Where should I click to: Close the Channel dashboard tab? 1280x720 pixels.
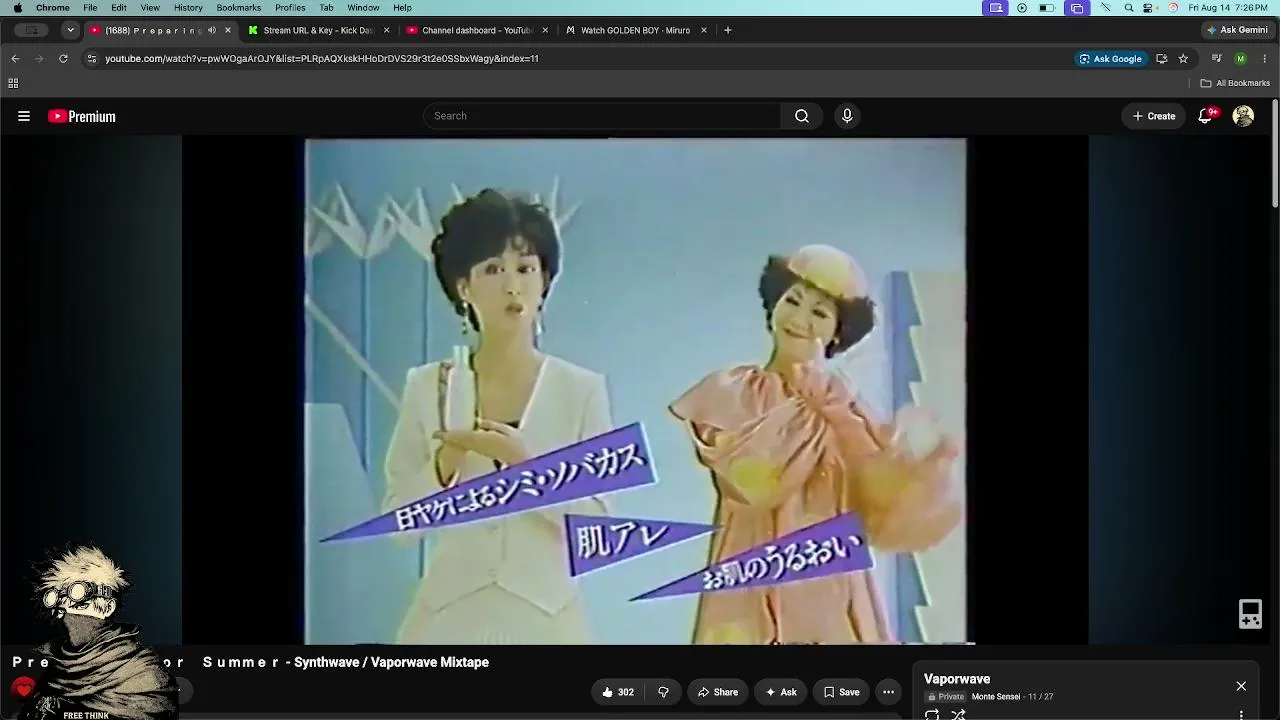coord(545,30)
